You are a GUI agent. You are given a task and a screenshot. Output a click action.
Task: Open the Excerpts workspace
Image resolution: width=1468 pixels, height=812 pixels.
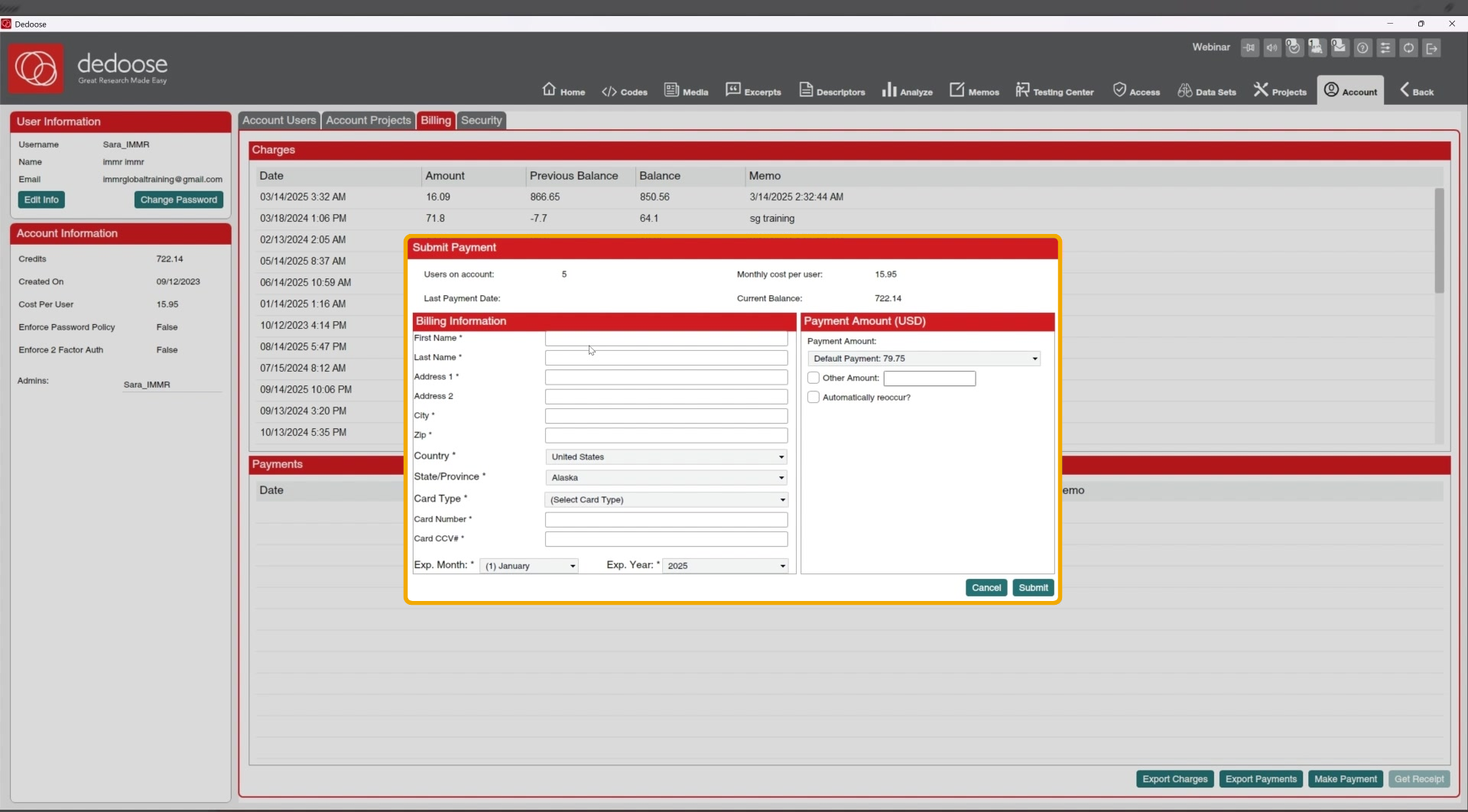point(753,90)
